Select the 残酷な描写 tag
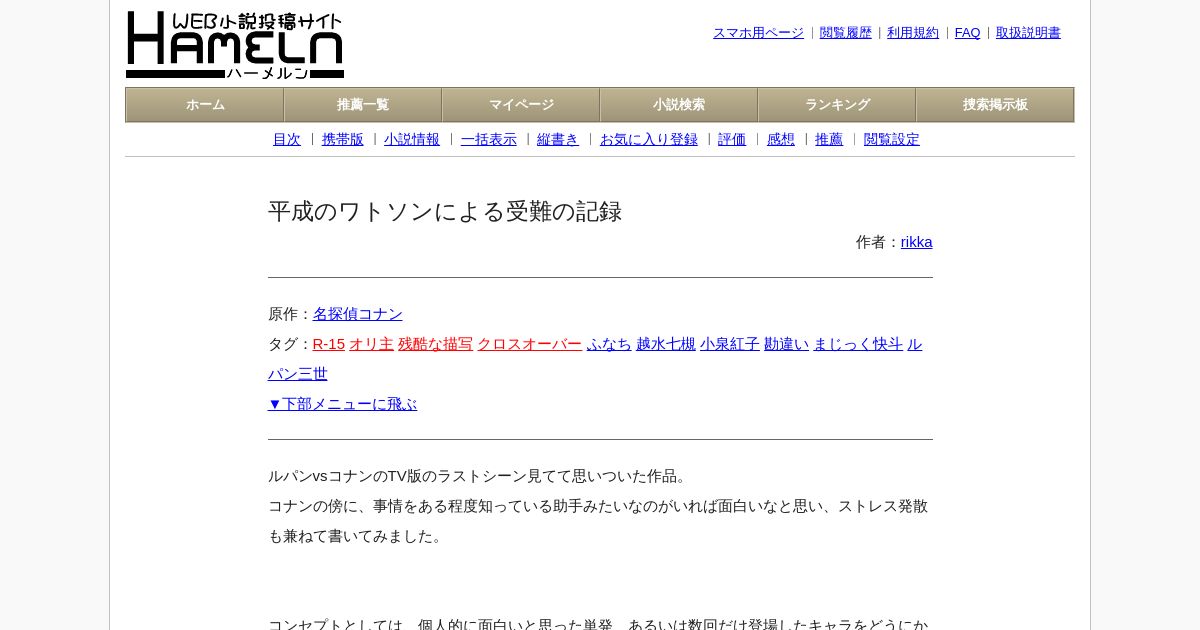The height and width of the screenshot is (630, 1200). pos(436,344)
